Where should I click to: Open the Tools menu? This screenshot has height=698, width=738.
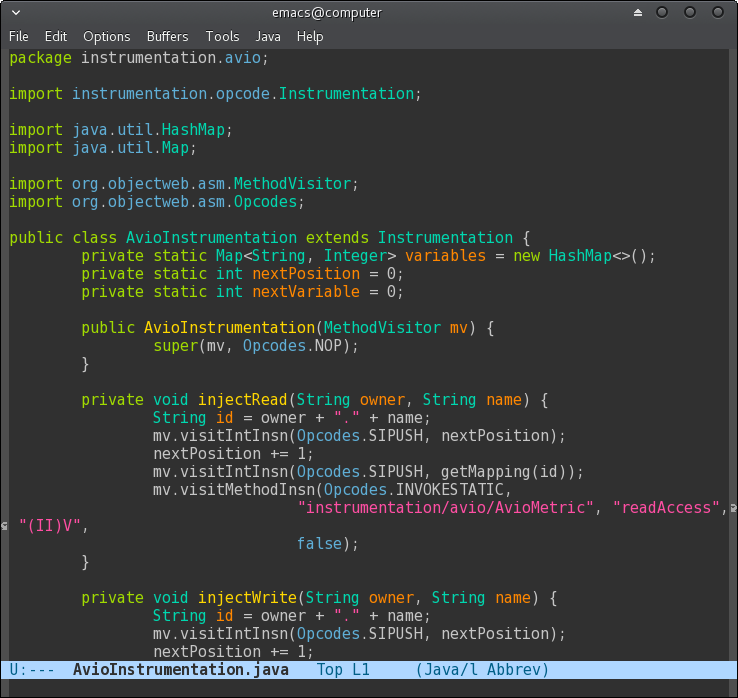222,36
